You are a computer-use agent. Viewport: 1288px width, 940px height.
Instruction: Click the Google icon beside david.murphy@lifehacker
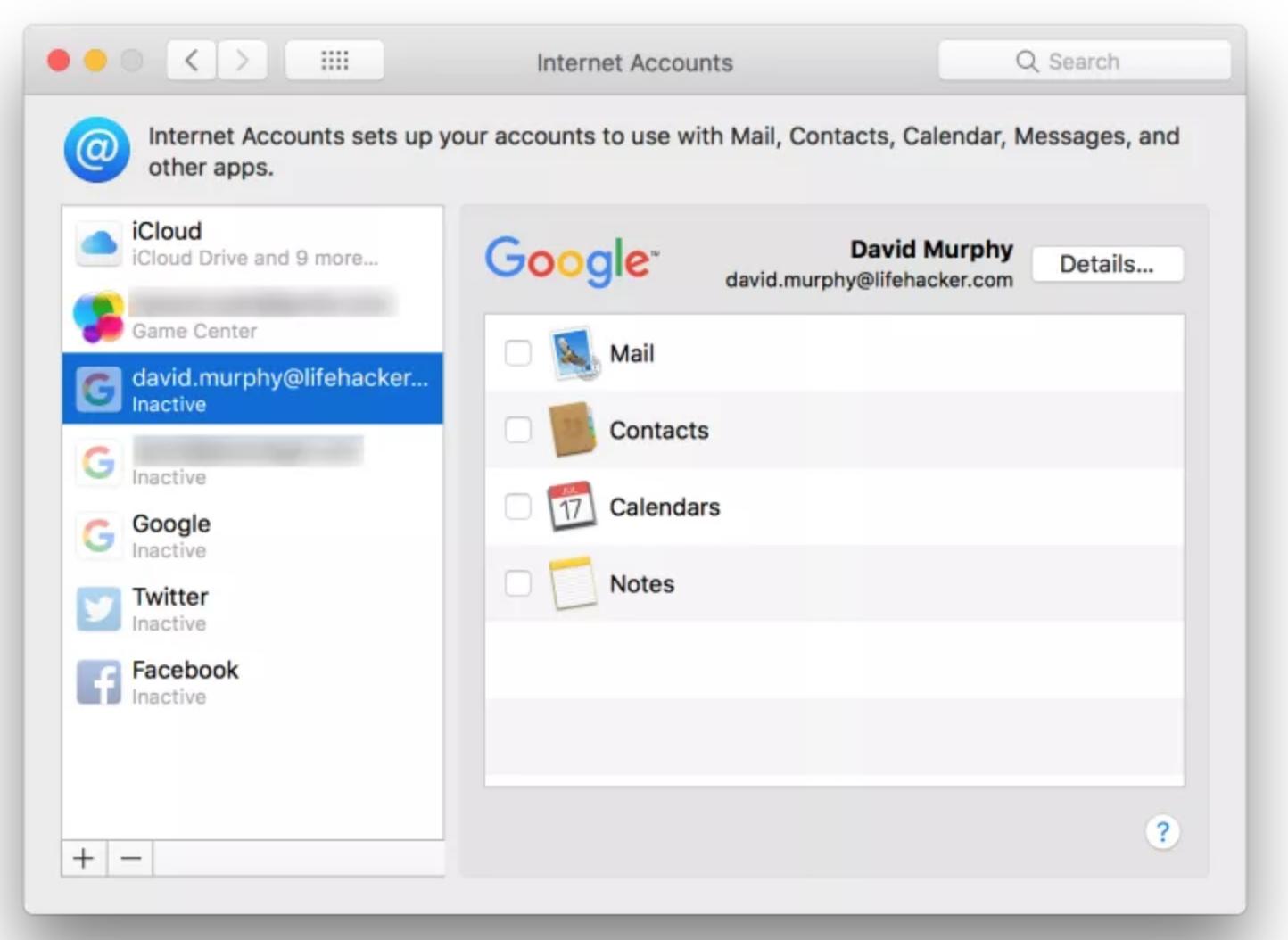[98, 390]
